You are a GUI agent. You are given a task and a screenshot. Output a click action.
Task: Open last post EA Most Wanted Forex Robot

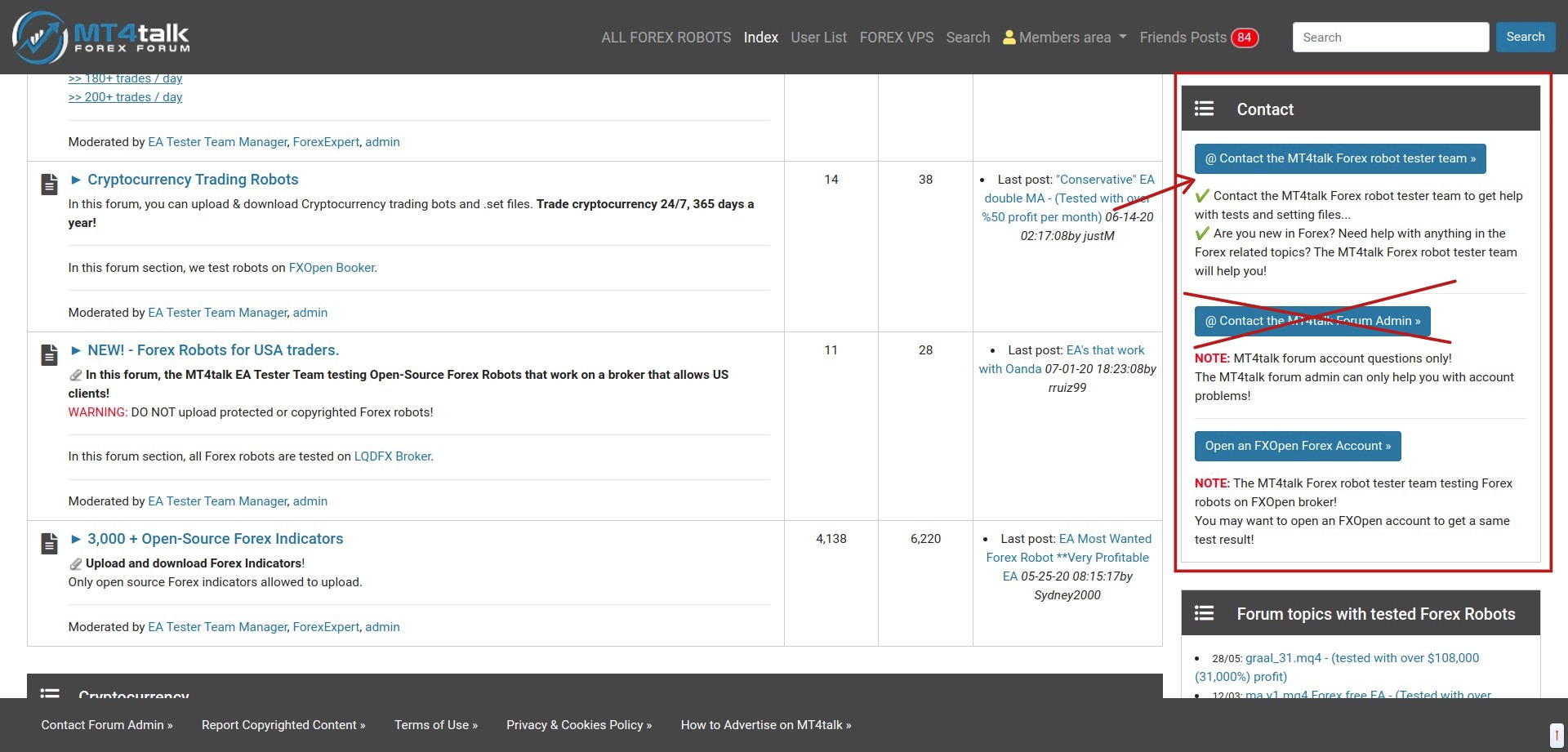click(x=1068, y=558)
